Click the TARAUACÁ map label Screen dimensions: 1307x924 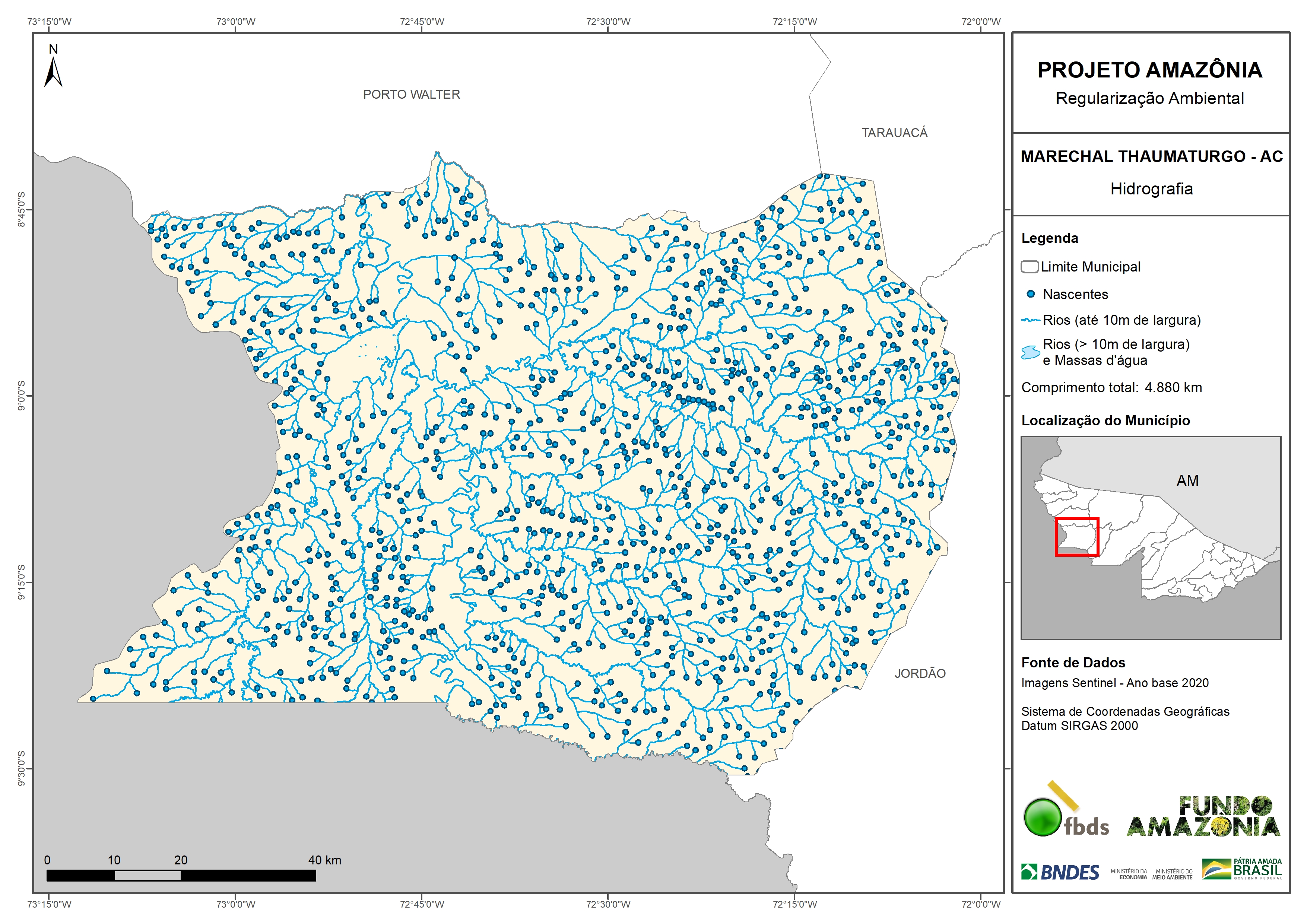[x=894, y=133]
